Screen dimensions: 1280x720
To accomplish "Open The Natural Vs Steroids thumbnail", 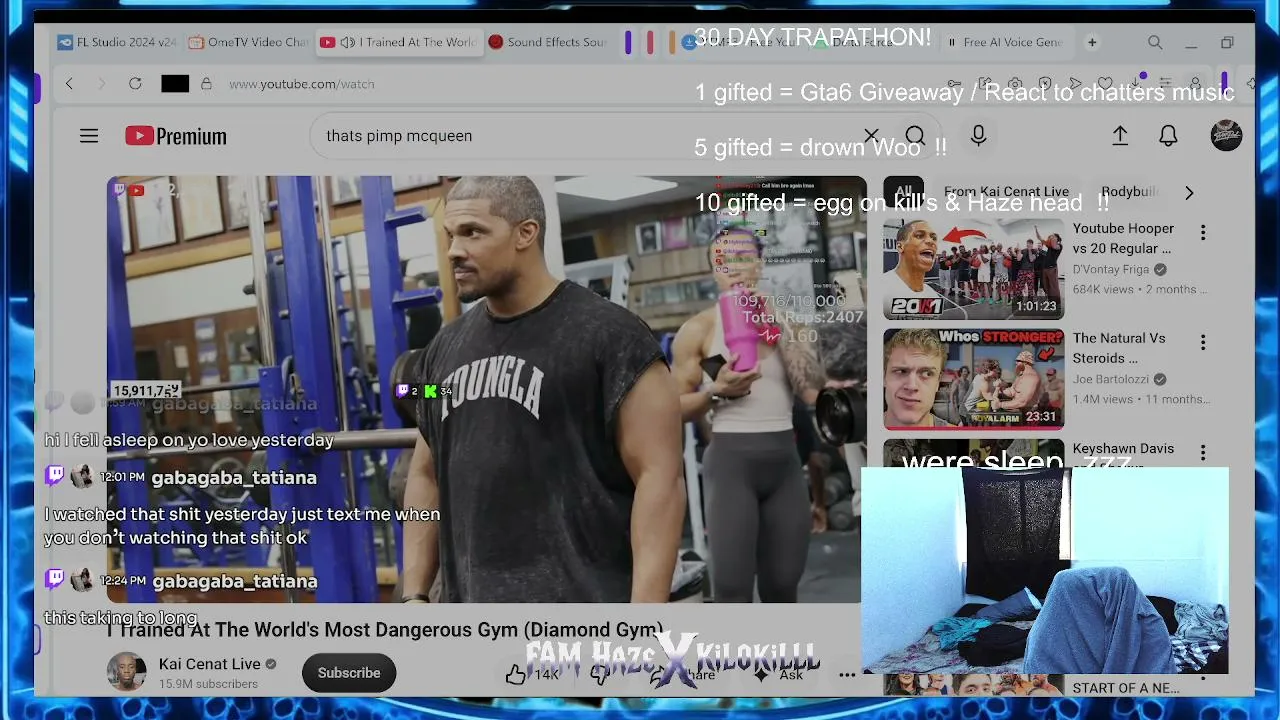I will coord(973,379).
